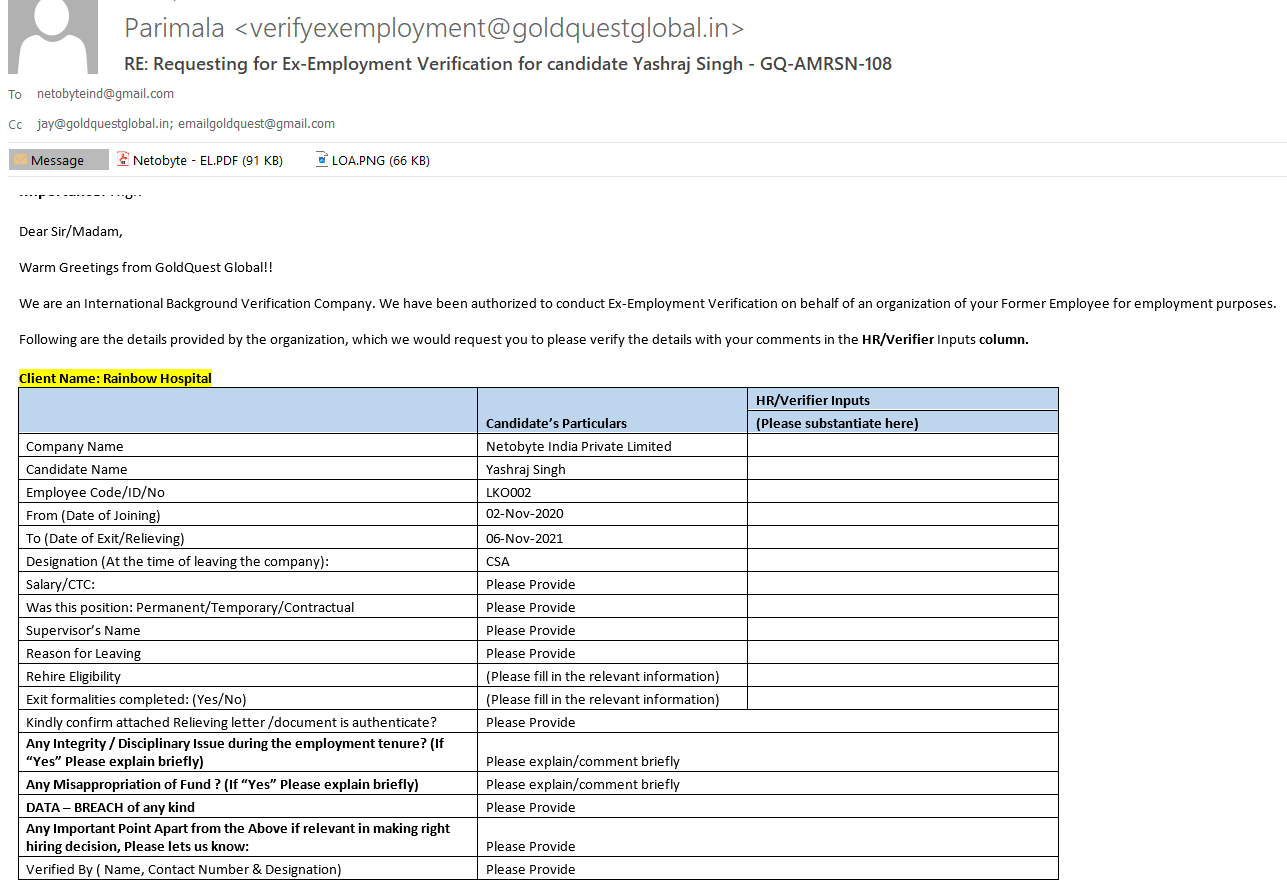Click verifier cell for Date of Joining row

[x=902, y=514]
